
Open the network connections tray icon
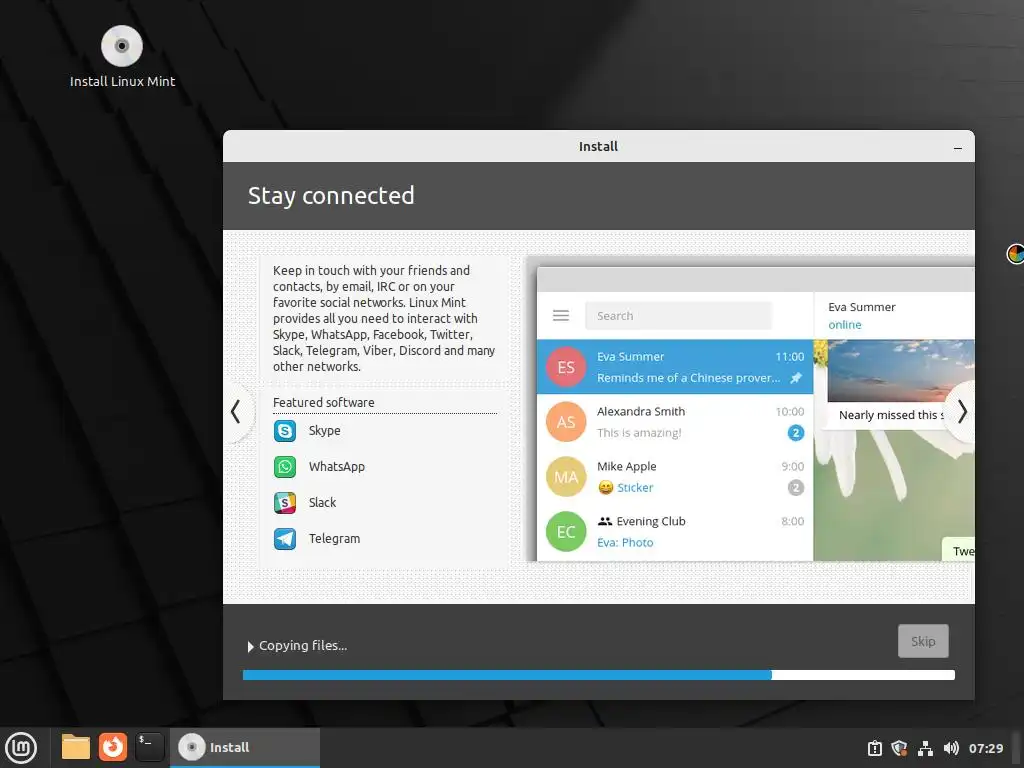[925, 748]
